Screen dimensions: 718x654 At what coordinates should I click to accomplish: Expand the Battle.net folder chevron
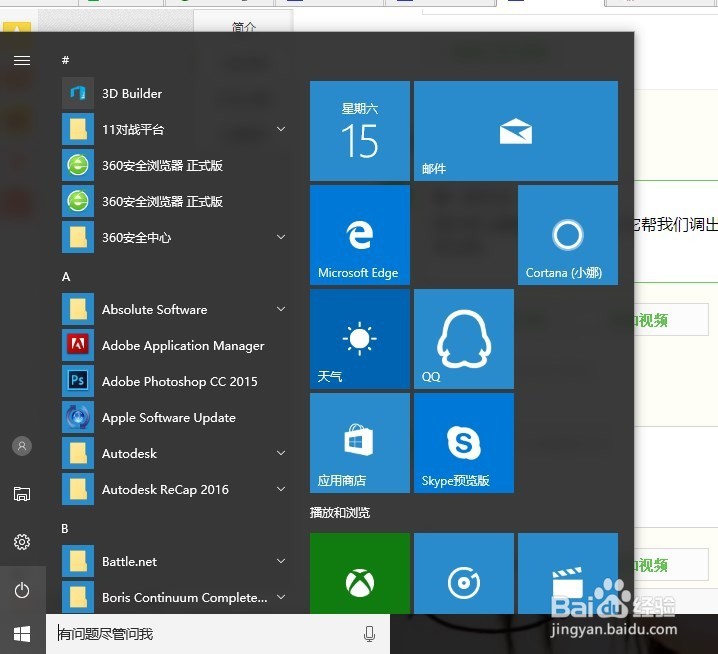click(x=281, y=561)
